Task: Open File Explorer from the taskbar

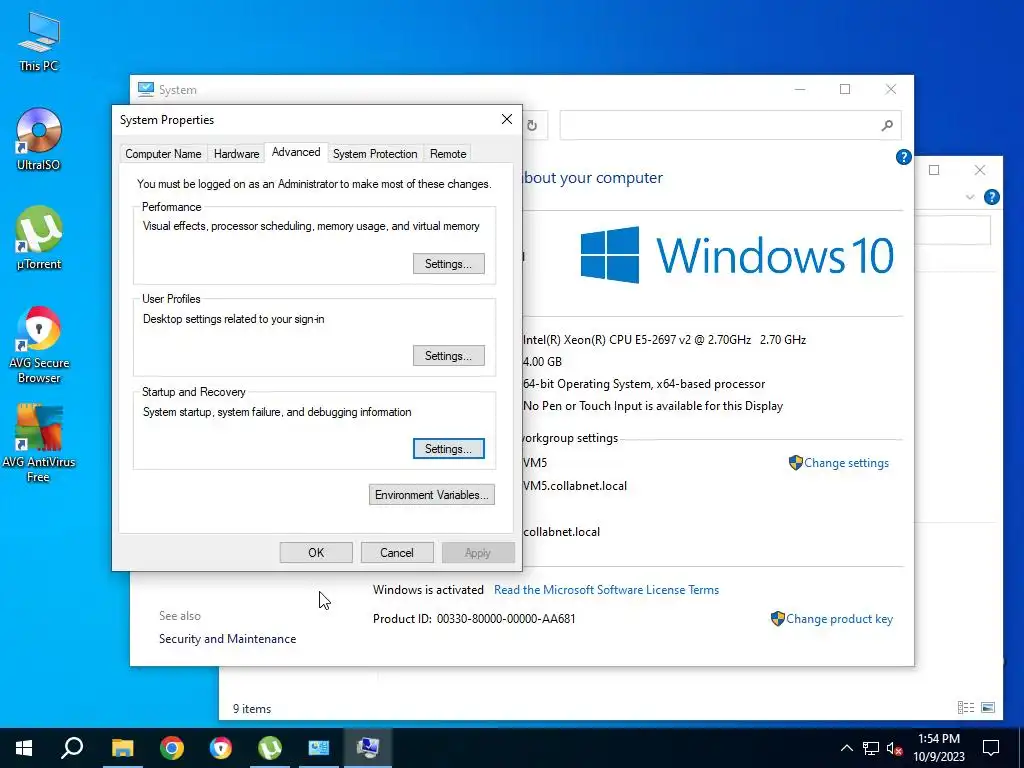Action: pyautogui.click(x=122, y=748)
